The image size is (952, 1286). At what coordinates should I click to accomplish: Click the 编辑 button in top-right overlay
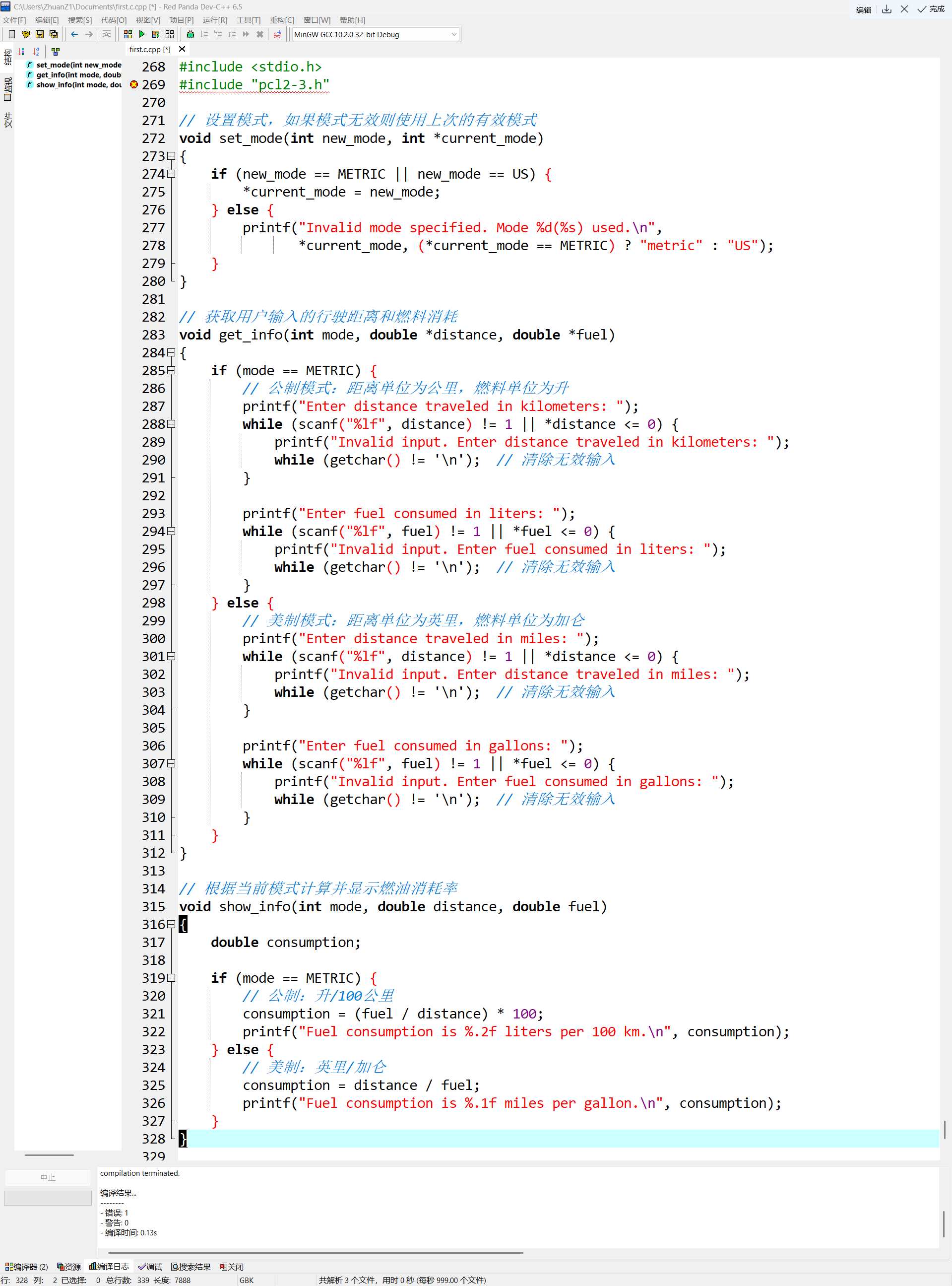pyautogui.click(x=863, y=10)
